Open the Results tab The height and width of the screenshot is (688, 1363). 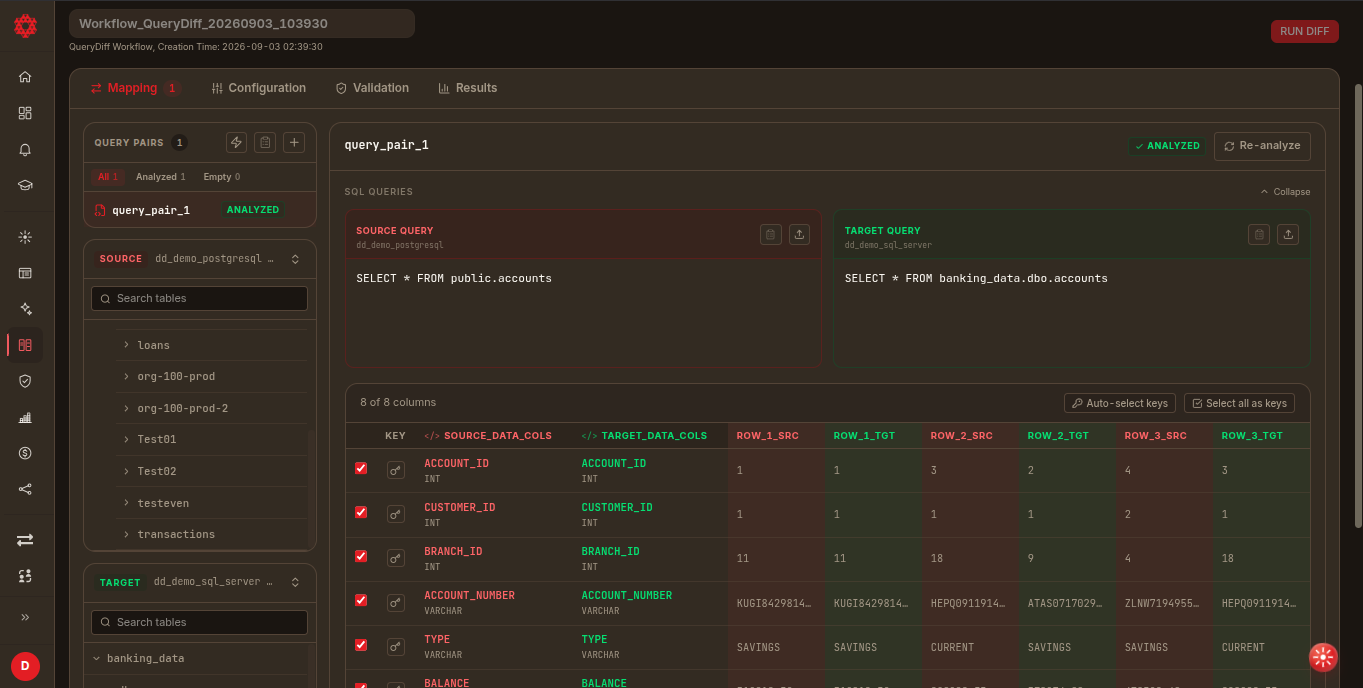tap(468, 88)
